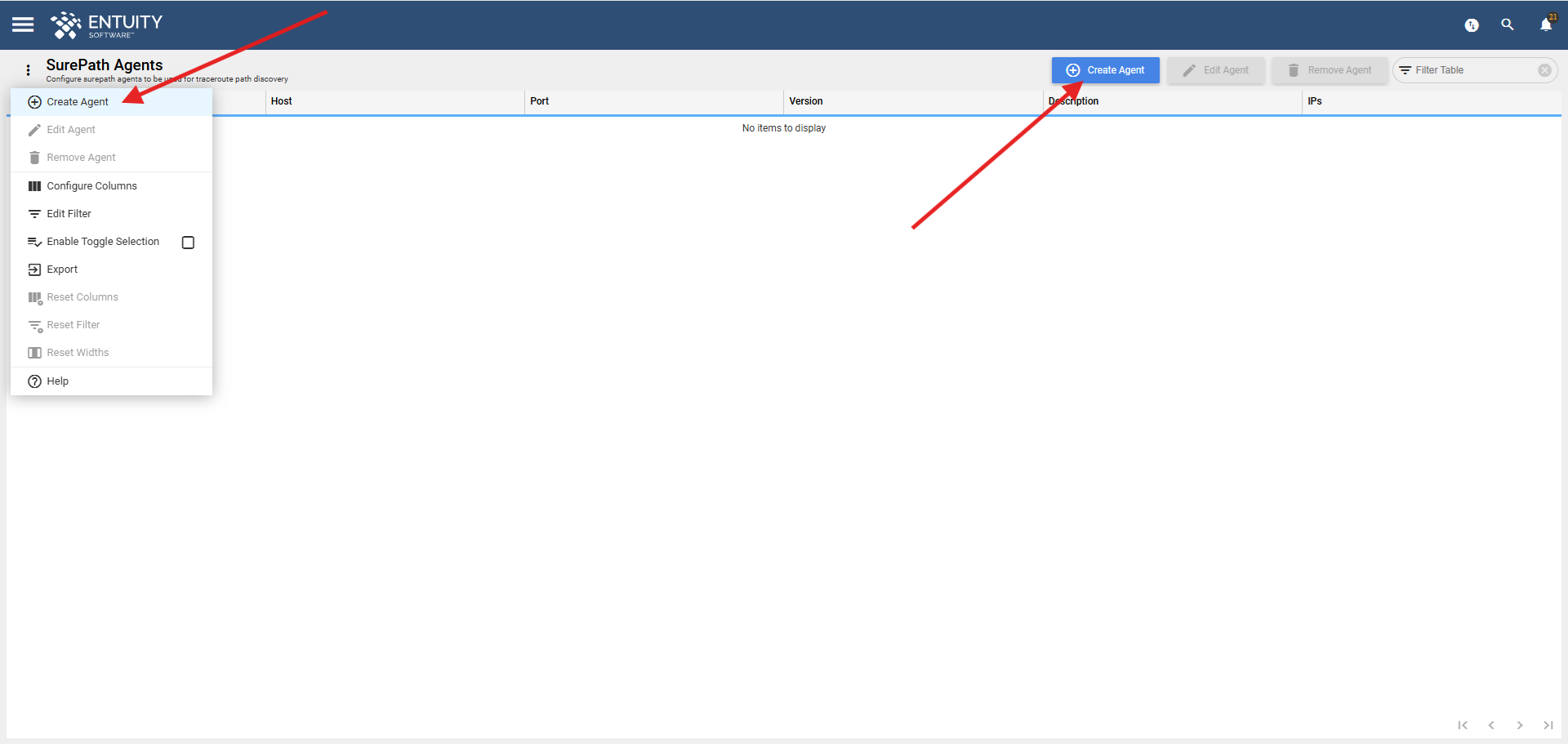Select Reset Filter menu entry

click(x=111, y=325)
